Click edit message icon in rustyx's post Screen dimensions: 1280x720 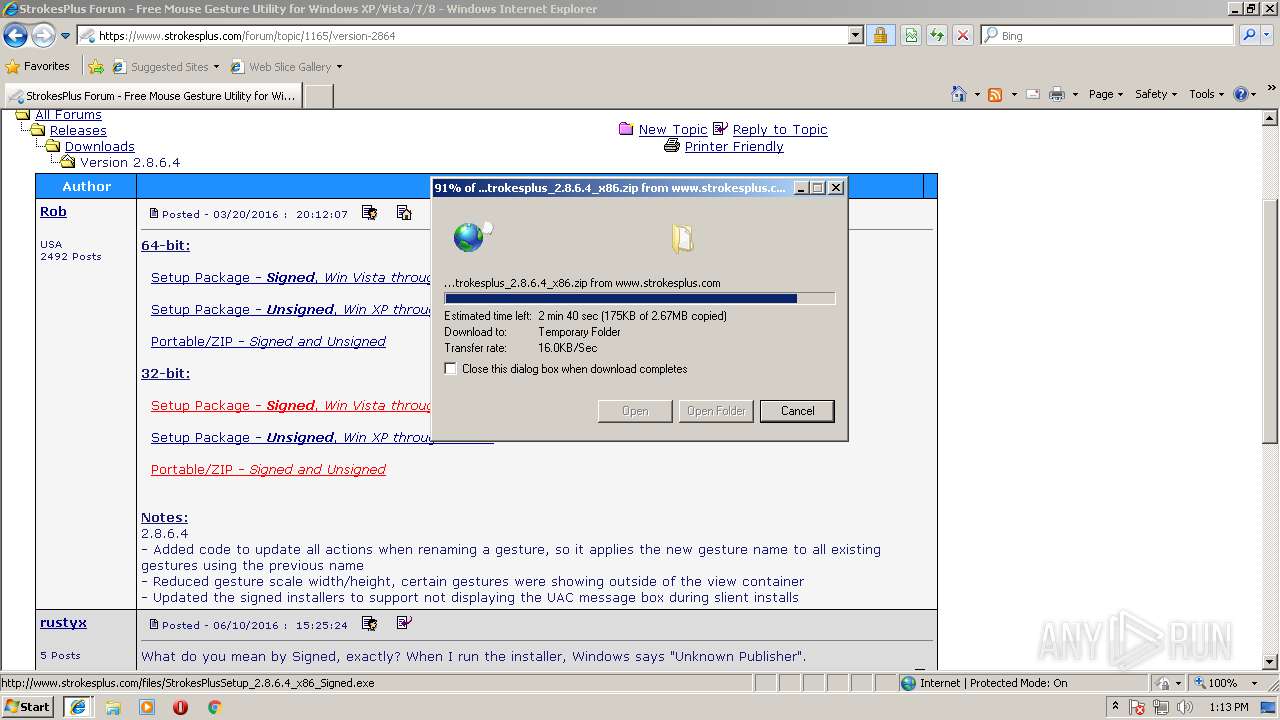(x=369, y=624)
